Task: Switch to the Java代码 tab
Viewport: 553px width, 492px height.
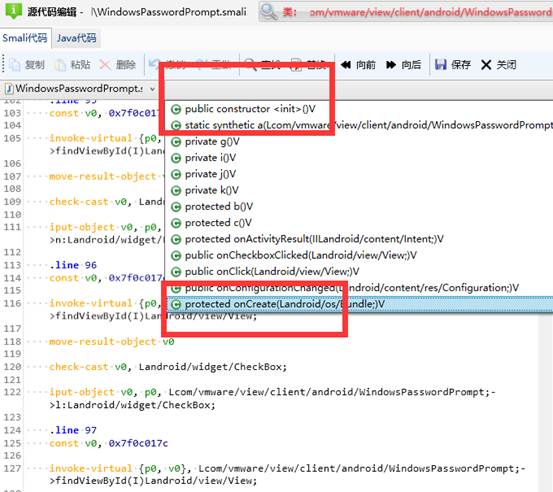Action: tap(77, 38)
